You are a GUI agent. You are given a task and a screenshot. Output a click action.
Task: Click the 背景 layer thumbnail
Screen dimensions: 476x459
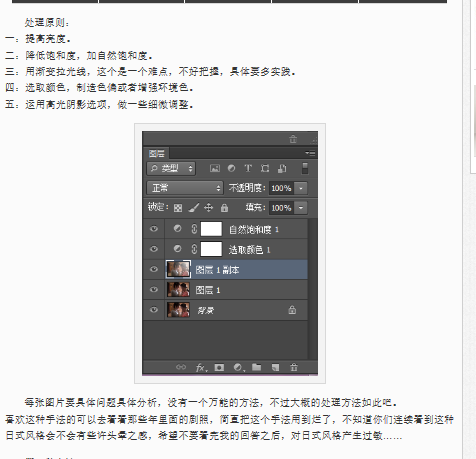pos(178,310)
